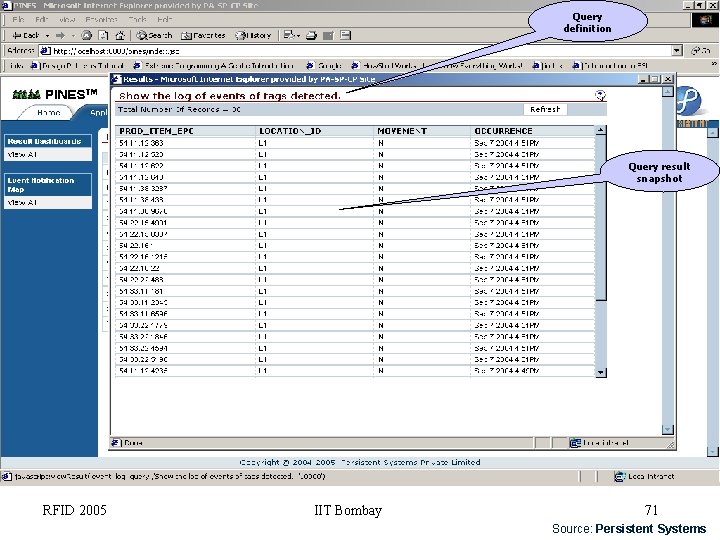Click the main IE window title bar icon

6,5
